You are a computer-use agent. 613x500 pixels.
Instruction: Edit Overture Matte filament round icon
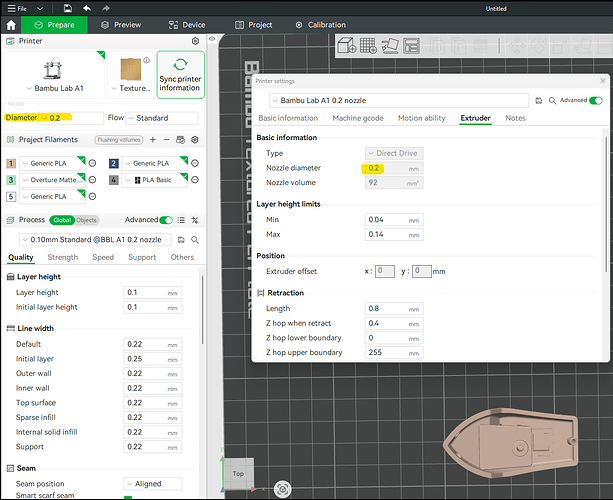pyautogui.click(x=93, y=179)
